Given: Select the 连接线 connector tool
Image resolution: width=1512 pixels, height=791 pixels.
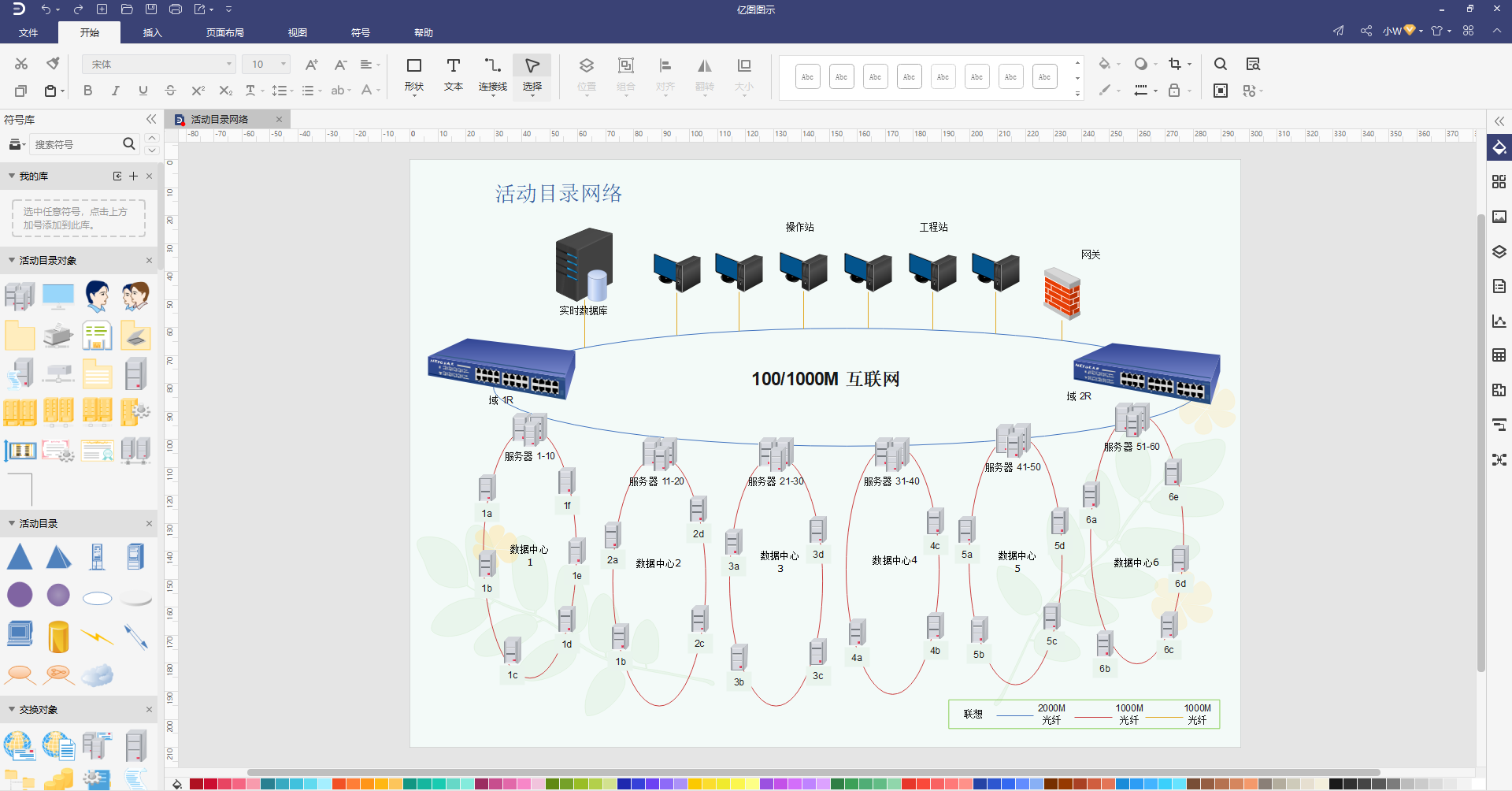Looking at the screenshot, I should pyautogui.click(x=493, y=76).
